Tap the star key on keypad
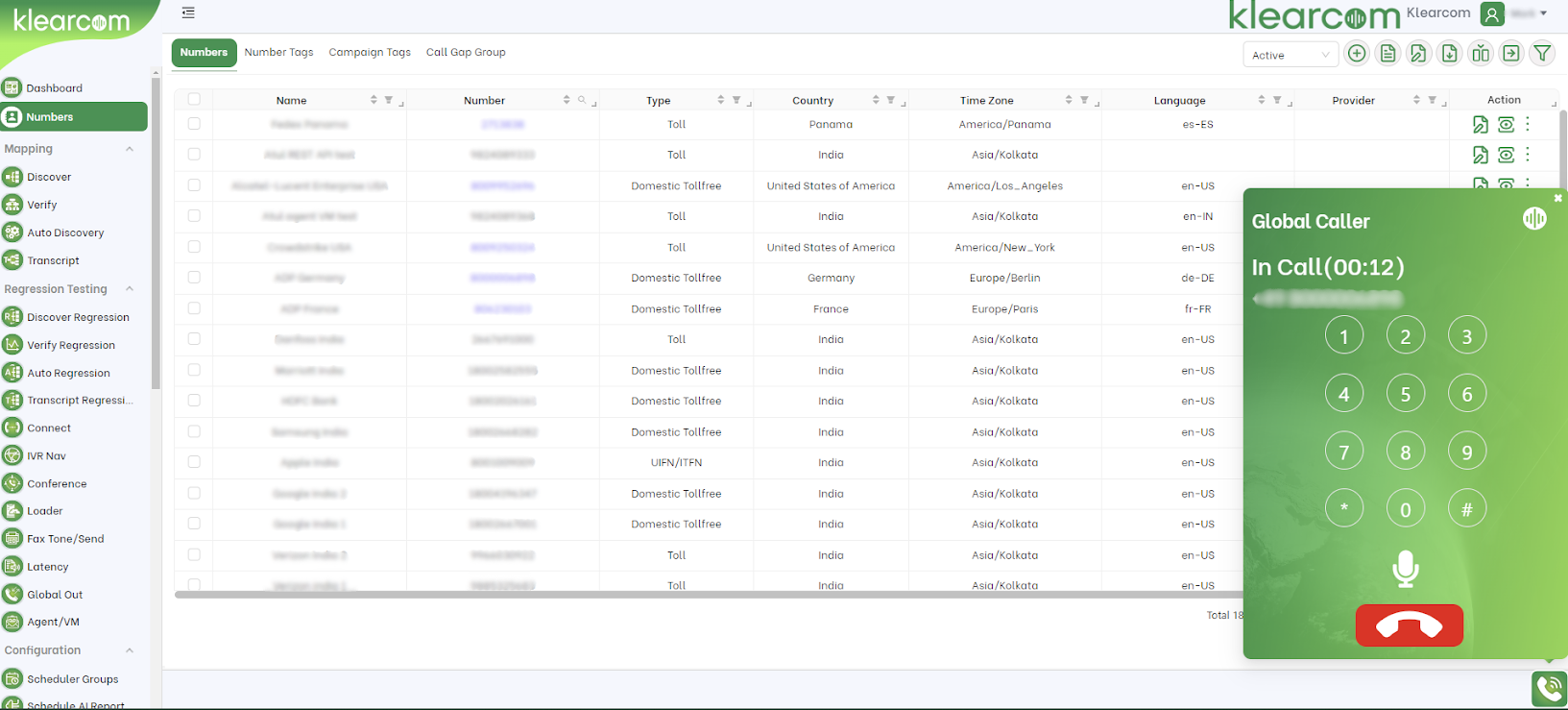1568x710 pixels. click(x=1344, y=509)
